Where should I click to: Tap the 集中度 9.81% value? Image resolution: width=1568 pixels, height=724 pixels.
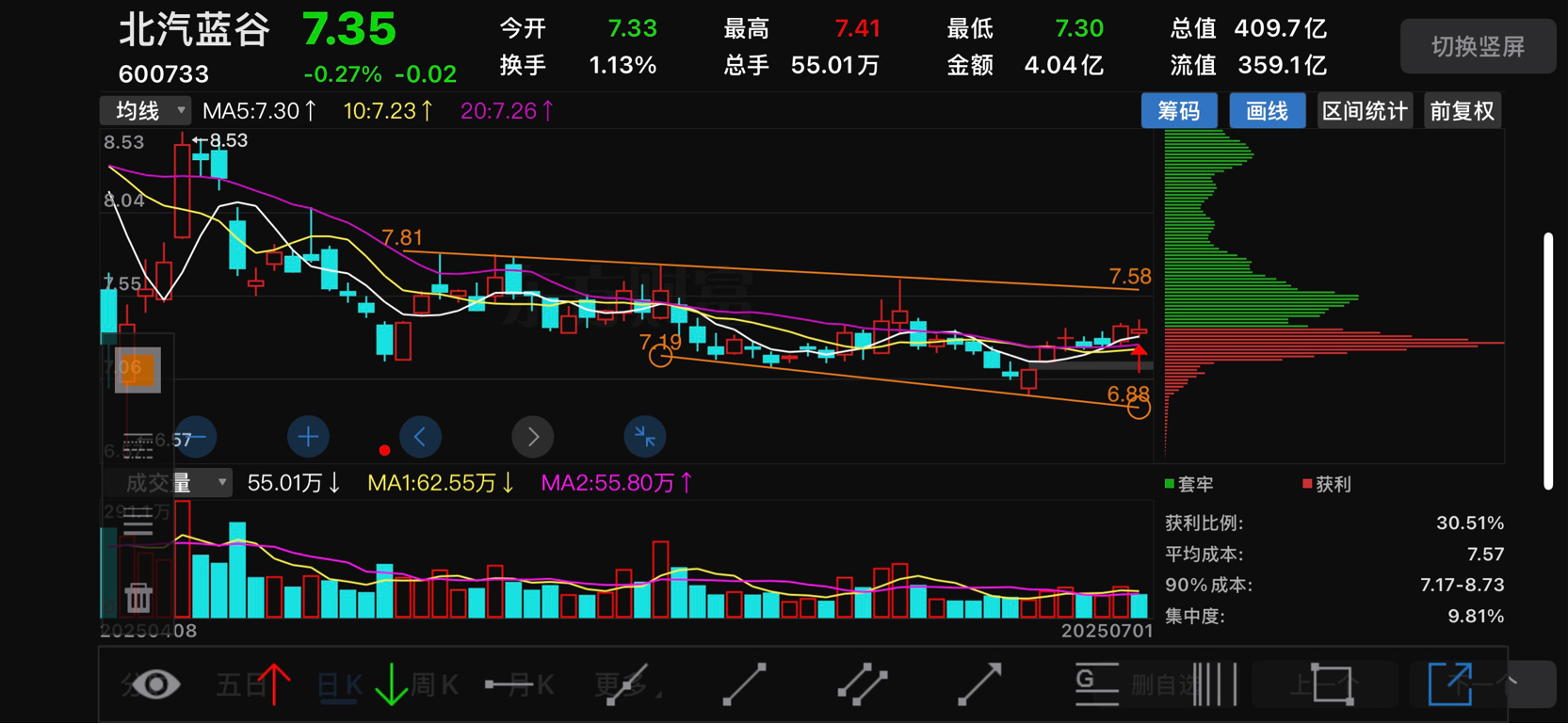coord(1476,616)
